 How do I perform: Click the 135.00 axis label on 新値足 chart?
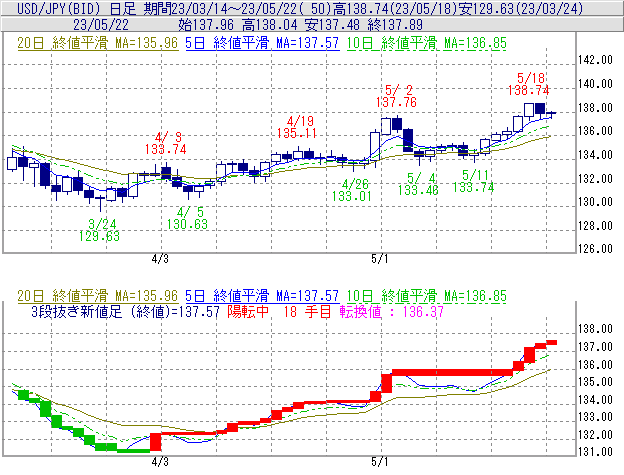pyautogui.click(x=595, y=382)
